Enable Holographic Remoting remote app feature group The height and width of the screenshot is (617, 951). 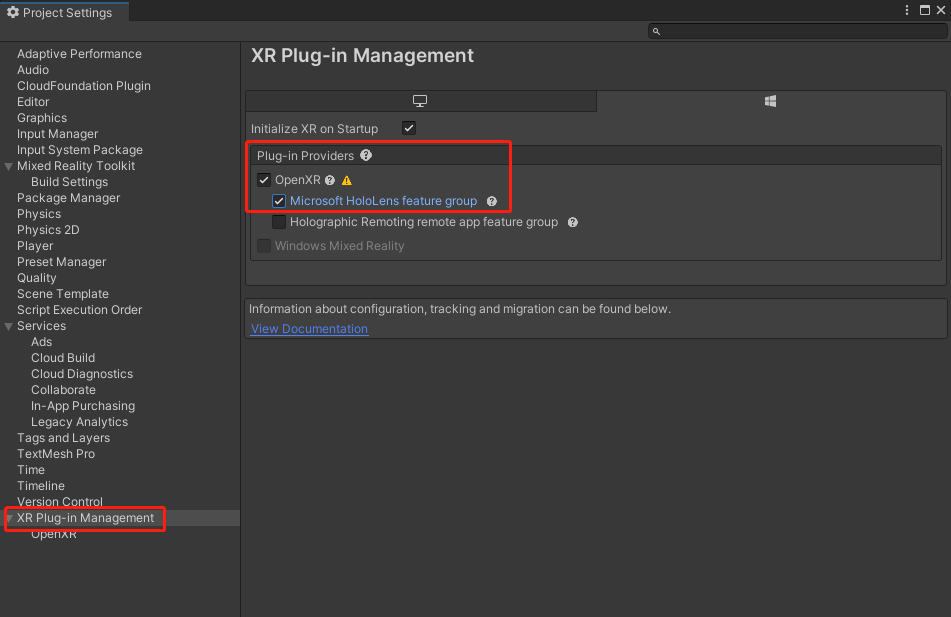(279, 222)
